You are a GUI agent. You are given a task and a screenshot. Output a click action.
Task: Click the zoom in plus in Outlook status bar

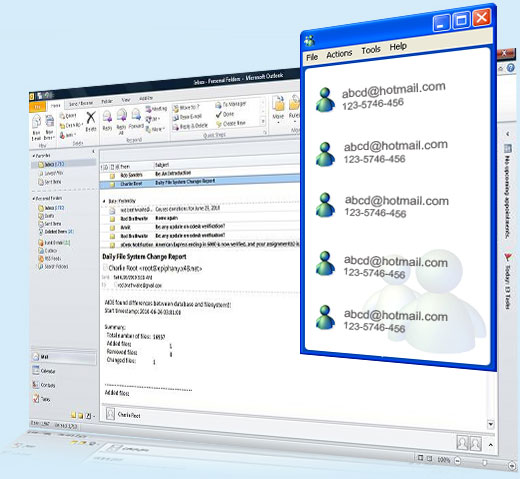(511, 465)
